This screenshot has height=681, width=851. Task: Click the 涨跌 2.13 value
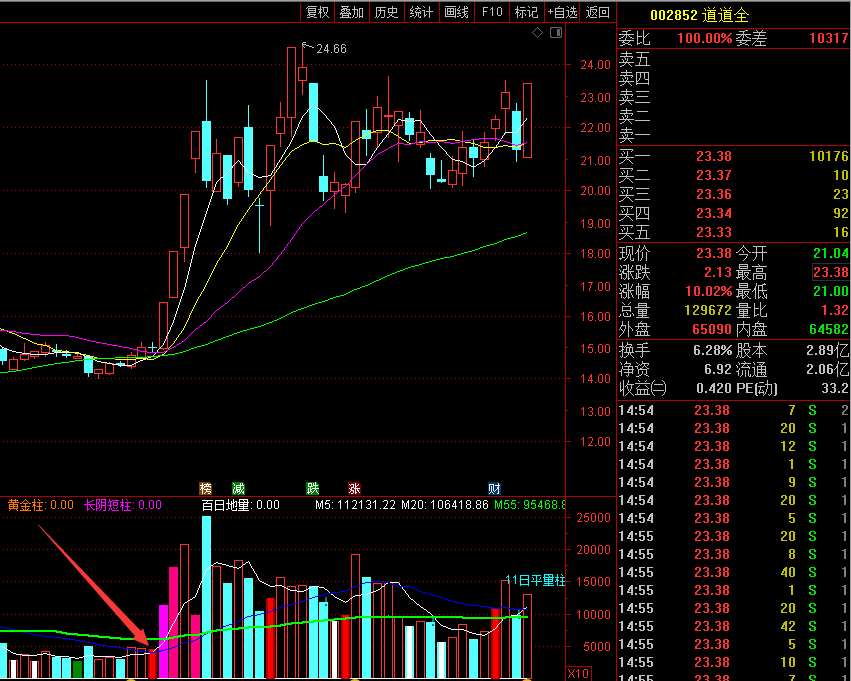pos(718,272)
